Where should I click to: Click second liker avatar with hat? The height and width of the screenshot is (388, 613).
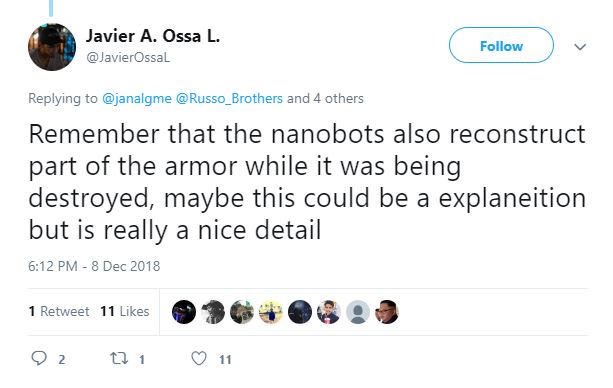pos(213,312)
